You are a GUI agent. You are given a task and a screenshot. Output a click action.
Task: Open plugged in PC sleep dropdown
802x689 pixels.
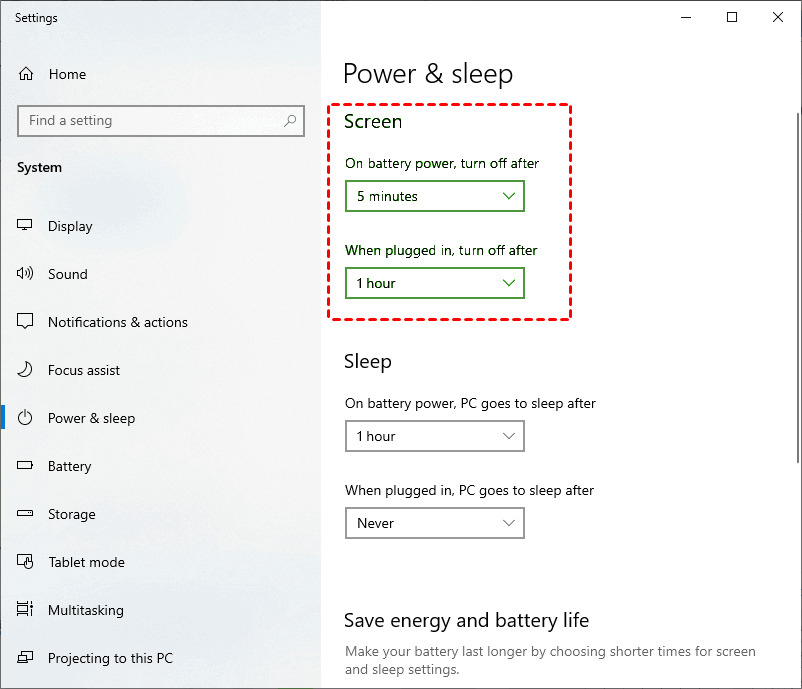(x=435, y=523)
